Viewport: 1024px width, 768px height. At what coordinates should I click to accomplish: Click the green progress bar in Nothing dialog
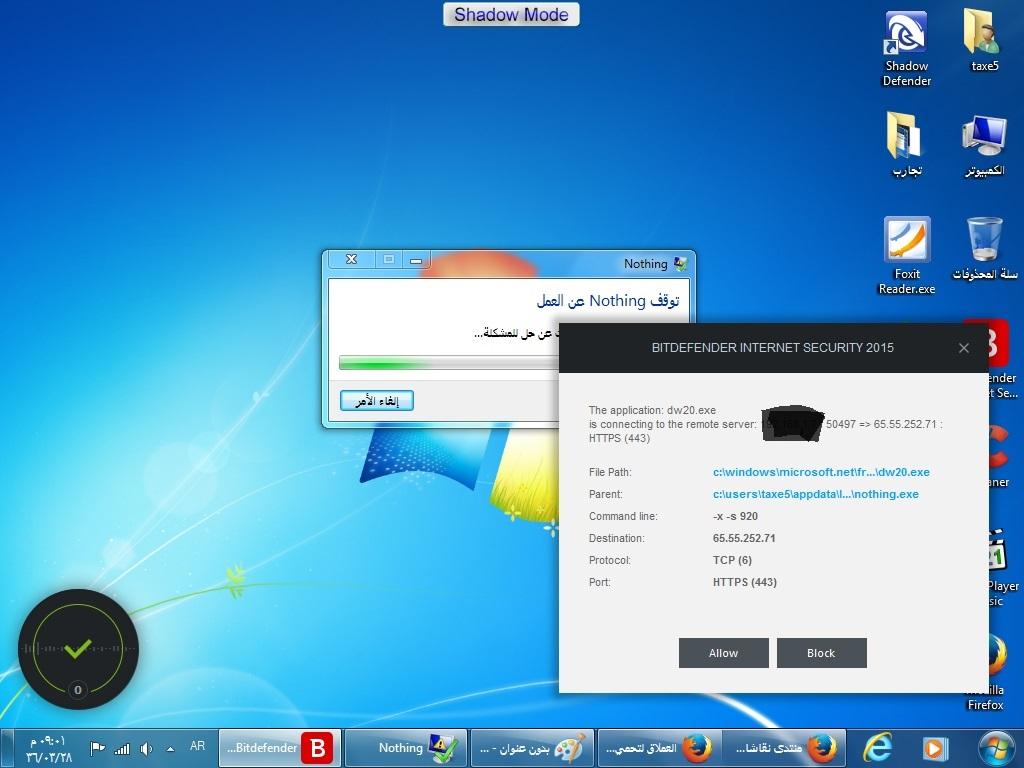pos(449,363)
